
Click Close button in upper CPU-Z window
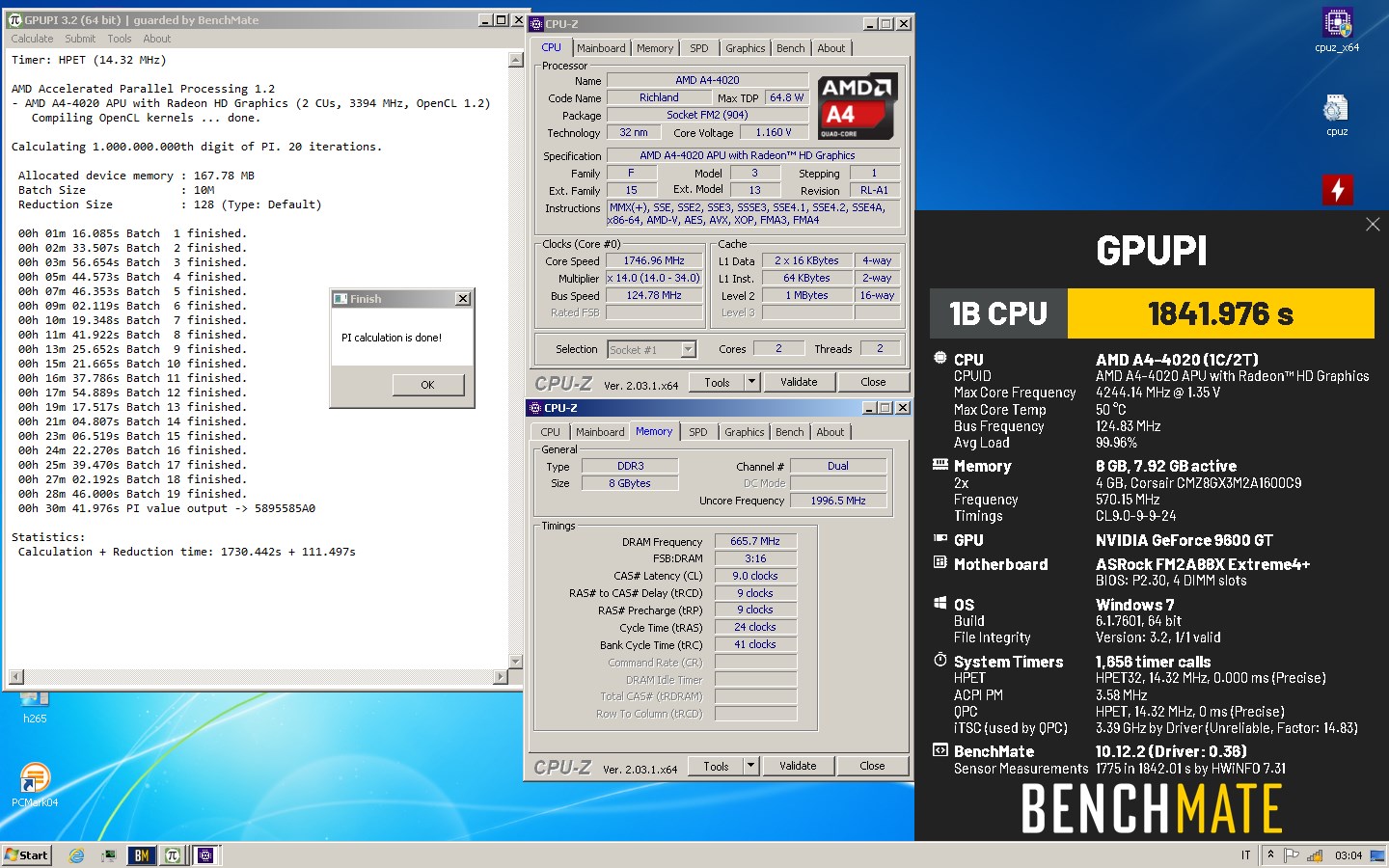[873, 382]
